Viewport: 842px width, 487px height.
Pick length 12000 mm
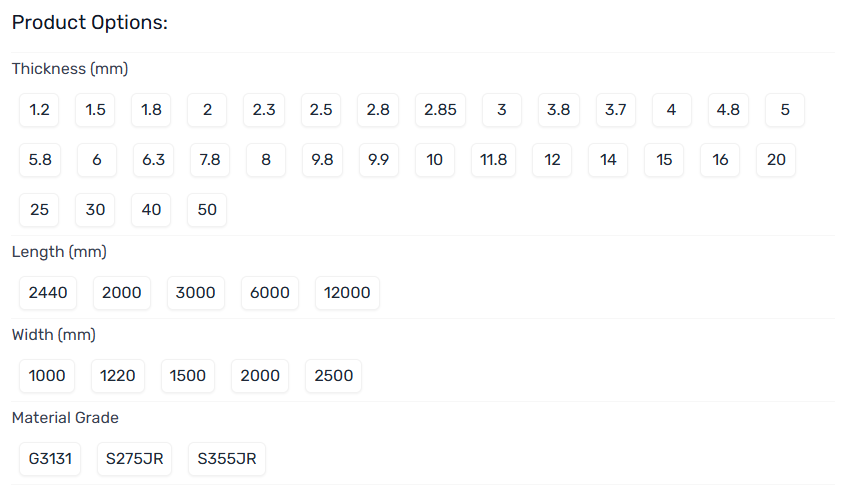tap(347, 293)
